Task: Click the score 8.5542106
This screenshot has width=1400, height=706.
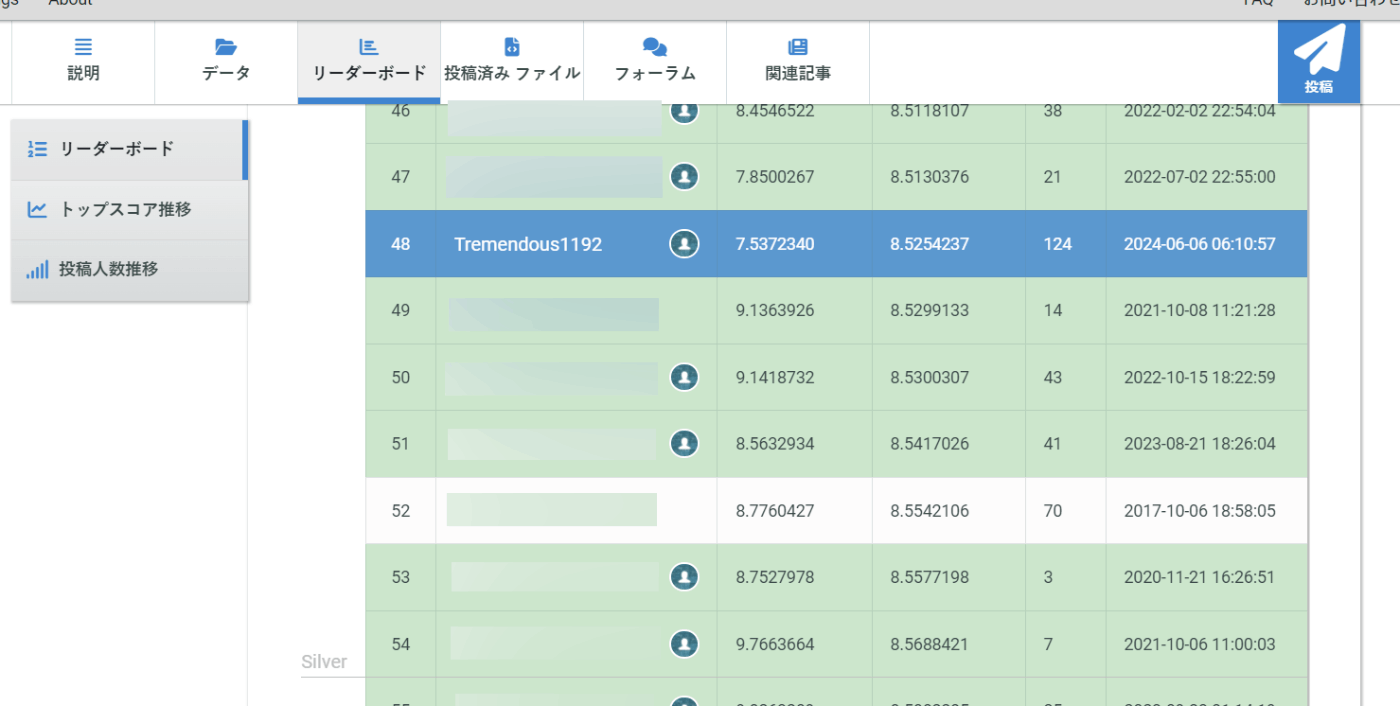Action: point(930,511)
